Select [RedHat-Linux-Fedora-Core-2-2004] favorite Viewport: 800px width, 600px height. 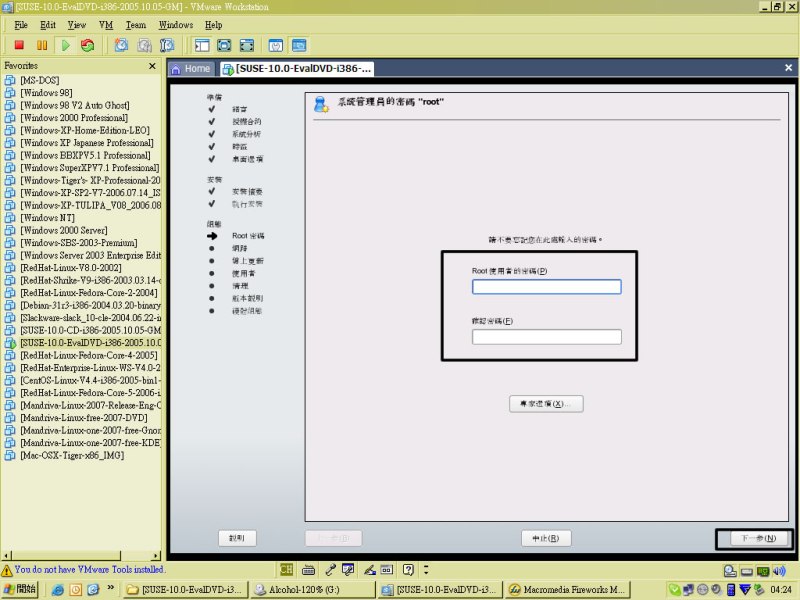click(89, 293)
